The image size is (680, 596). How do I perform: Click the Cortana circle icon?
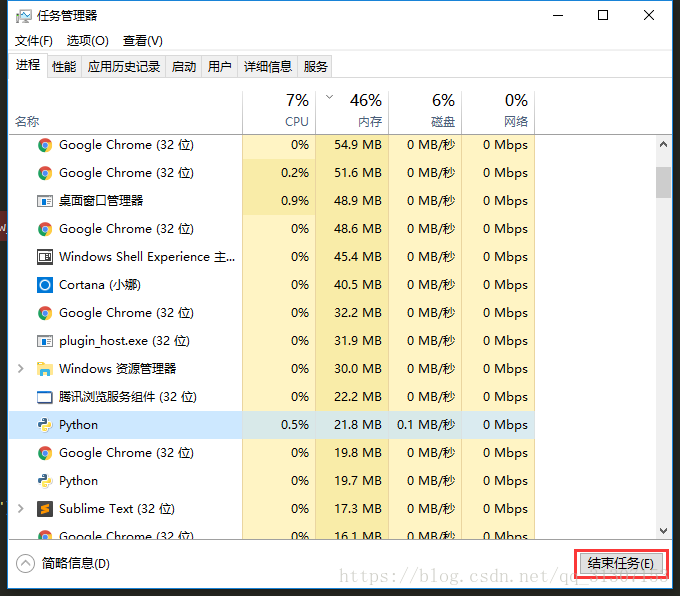tap(45, 285)
